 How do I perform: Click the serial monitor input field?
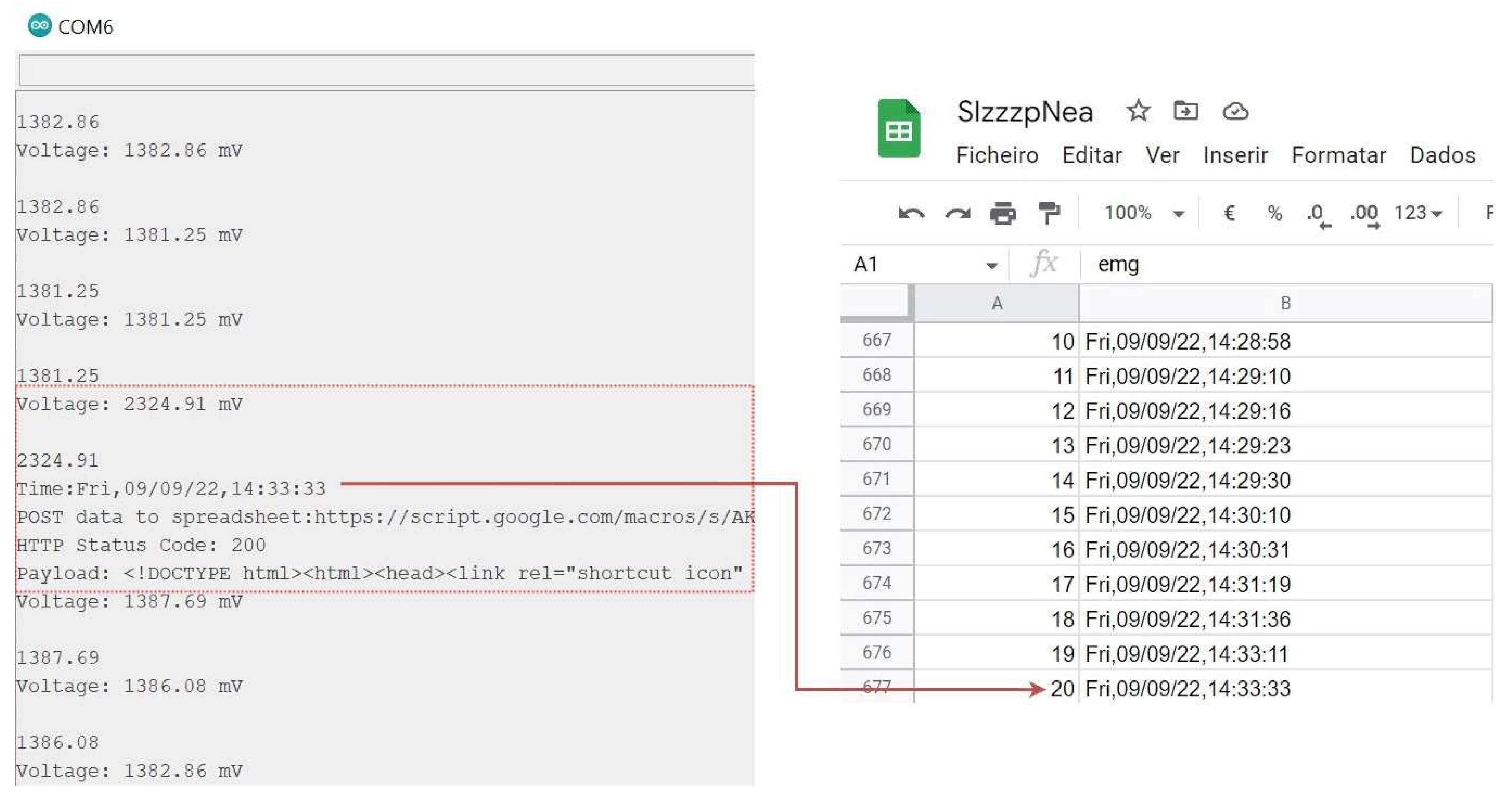click(386, 70)
